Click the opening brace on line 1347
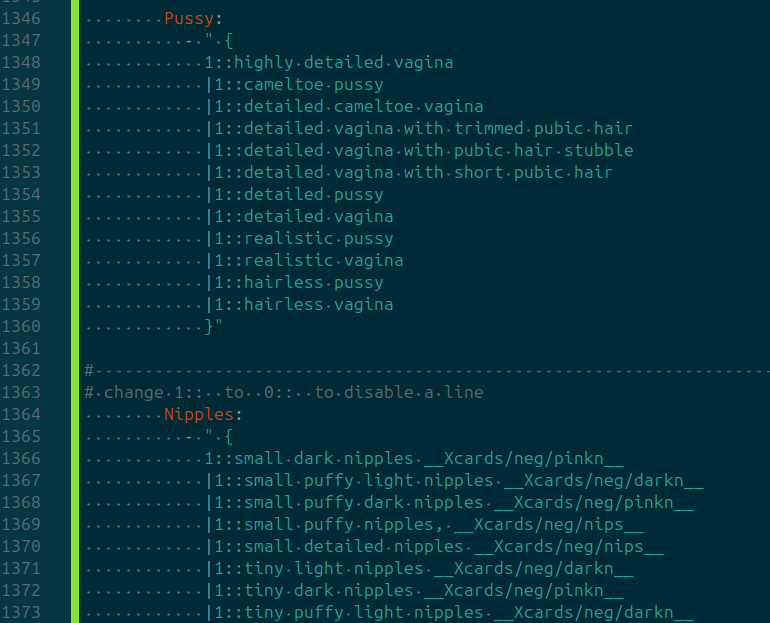Screen dimensions: 770x623 (x=229, y=40)
